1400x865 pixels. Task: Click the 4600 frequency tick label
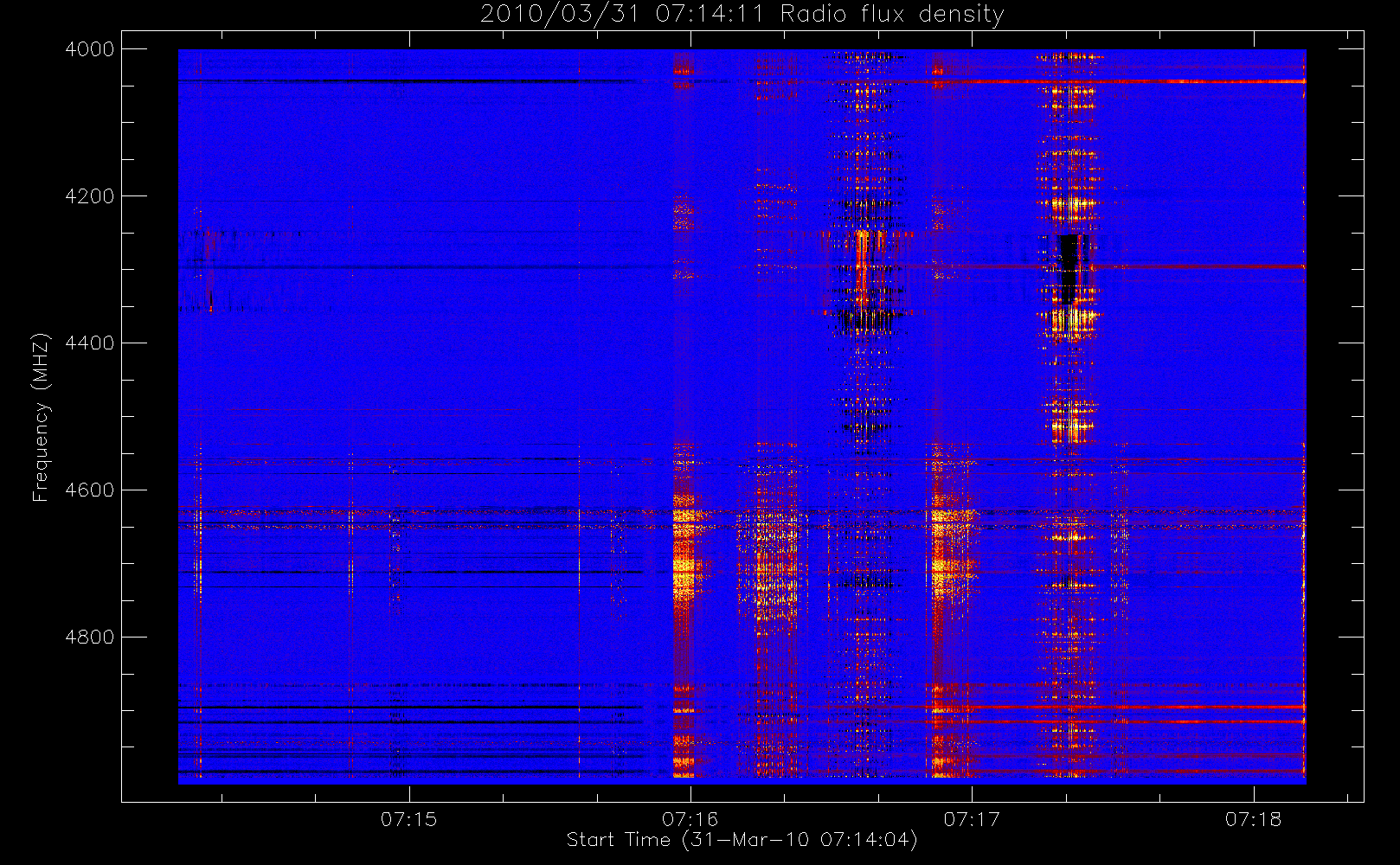(x=90, y=490)
